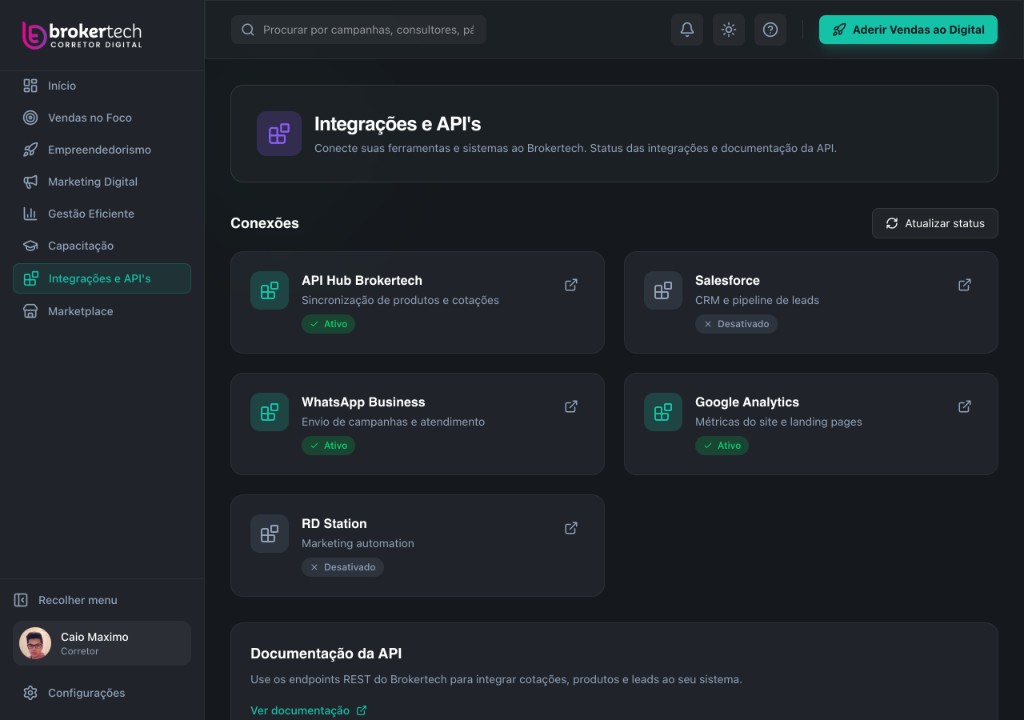Click WhatsApp Business card title

[363, 402]
